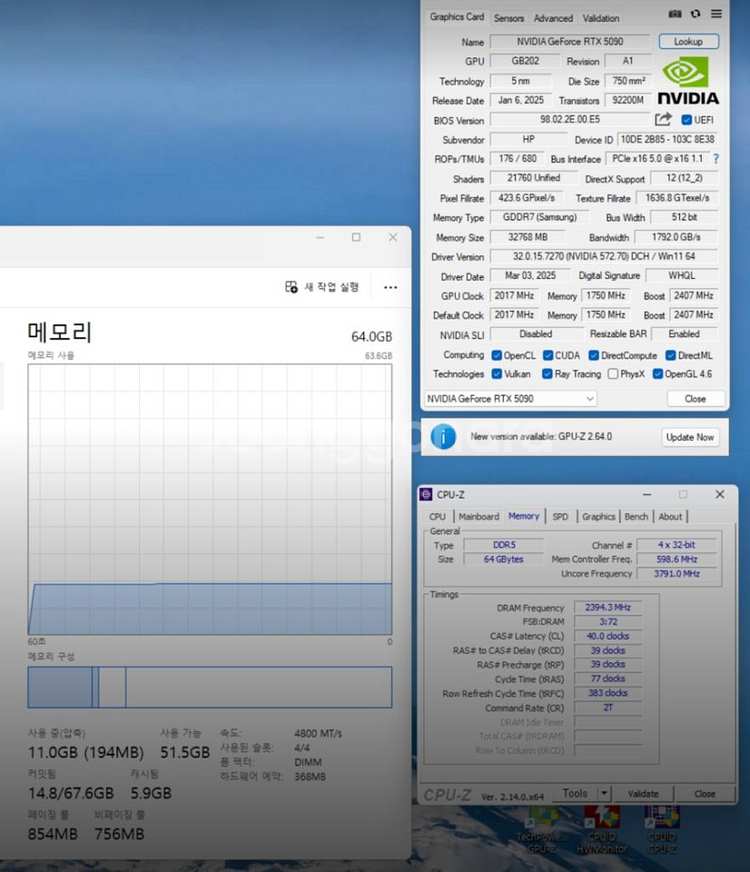Open the Bench tab in CPU-Z
This screenshot has width=750, height=872.
click(x=636, y=517)
